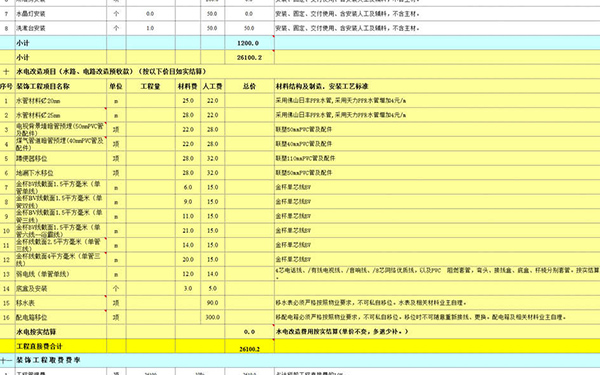Select material cost 14.0 in row 11
The height and width of the screenshot is (375, 600).
(x=188, y=245)
